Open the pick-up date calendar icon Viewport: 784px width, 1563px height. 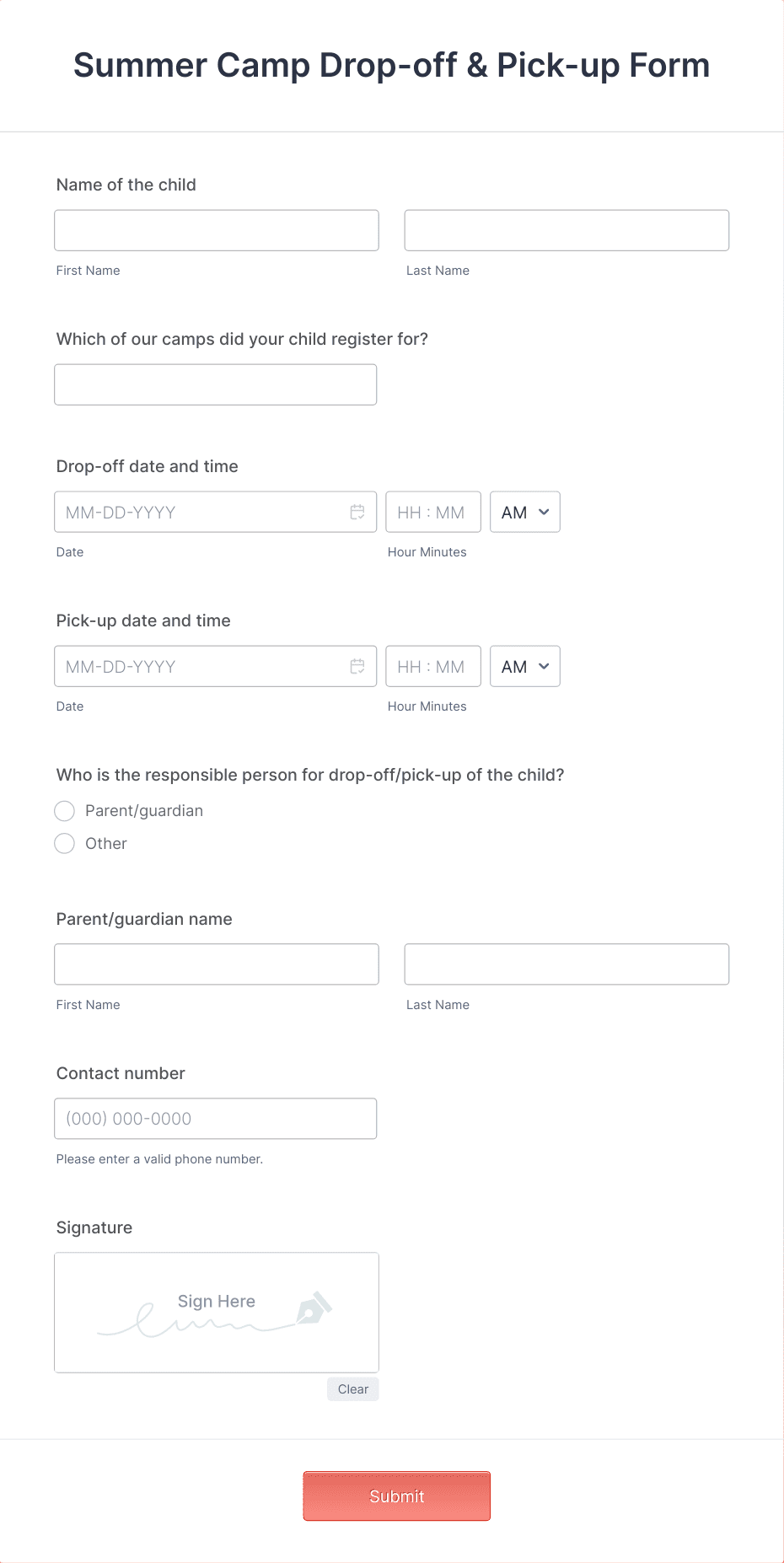[357, 666]
